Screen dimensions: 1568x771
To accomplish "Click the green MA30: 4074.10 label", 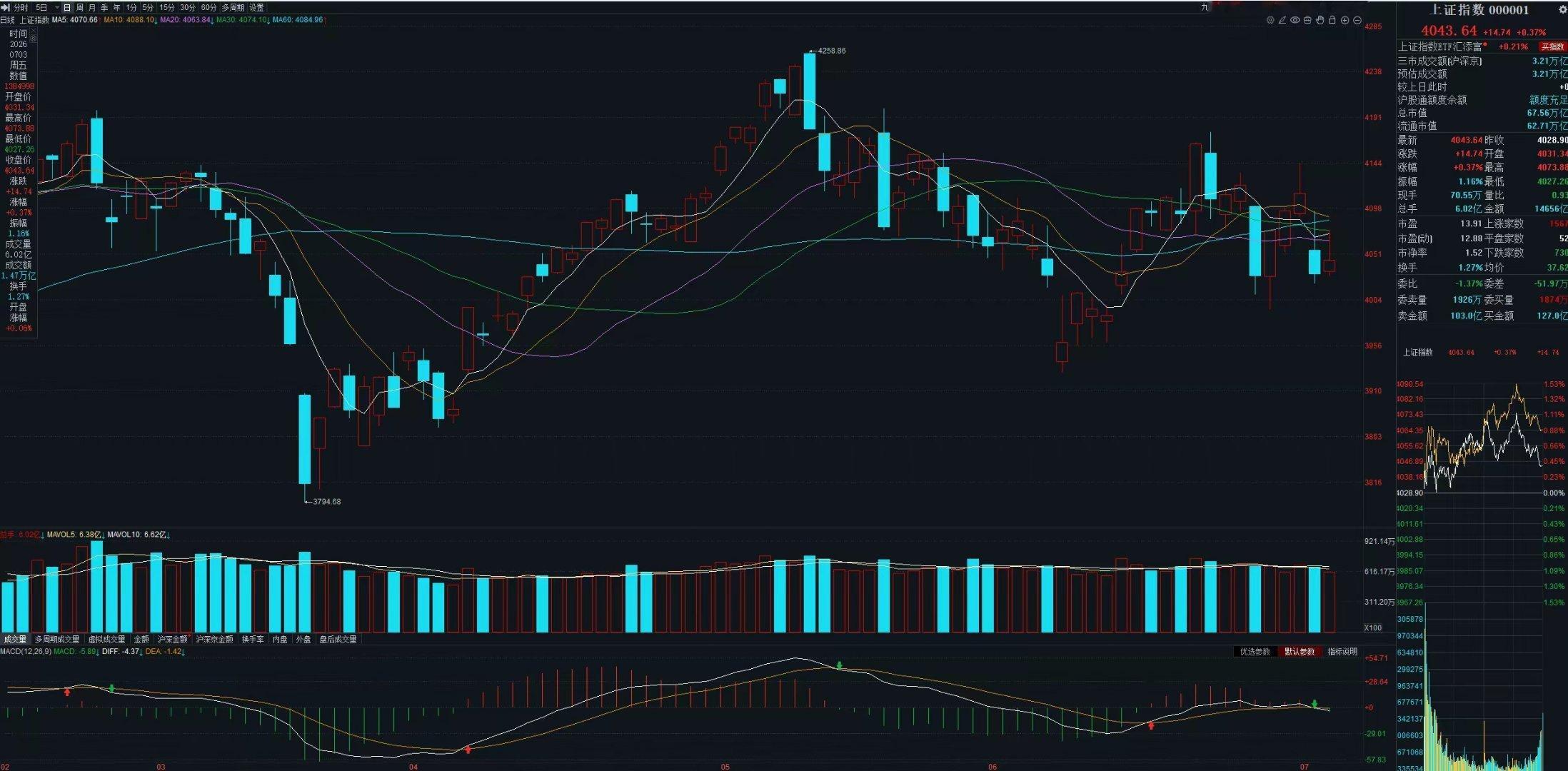I will pyautogui.click(x=241, y=20).
